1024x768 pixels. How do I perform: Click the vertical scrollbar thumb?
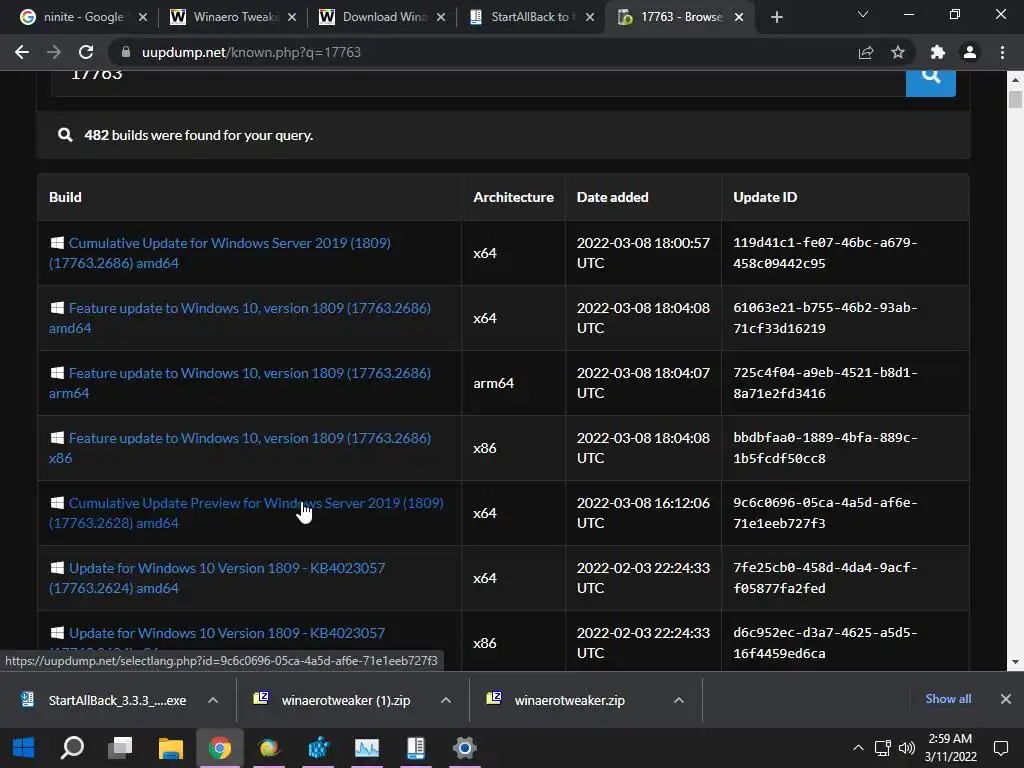[x=1015, y=99]
